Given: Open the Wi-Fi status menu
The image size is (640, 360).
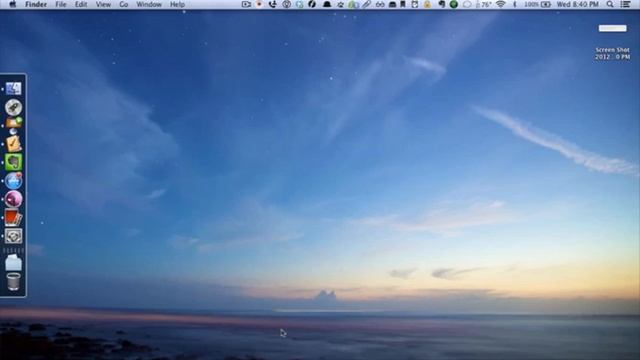Looking at the screenshot, I should point(501,4).
